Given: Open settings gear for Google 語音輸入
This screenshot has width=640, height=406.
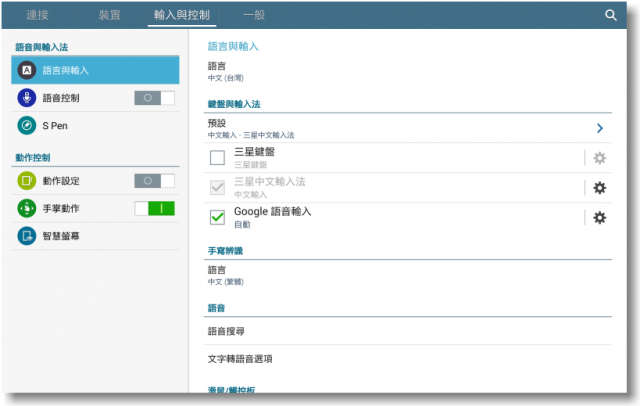Looking at the screenshot, I should point(600,217).
